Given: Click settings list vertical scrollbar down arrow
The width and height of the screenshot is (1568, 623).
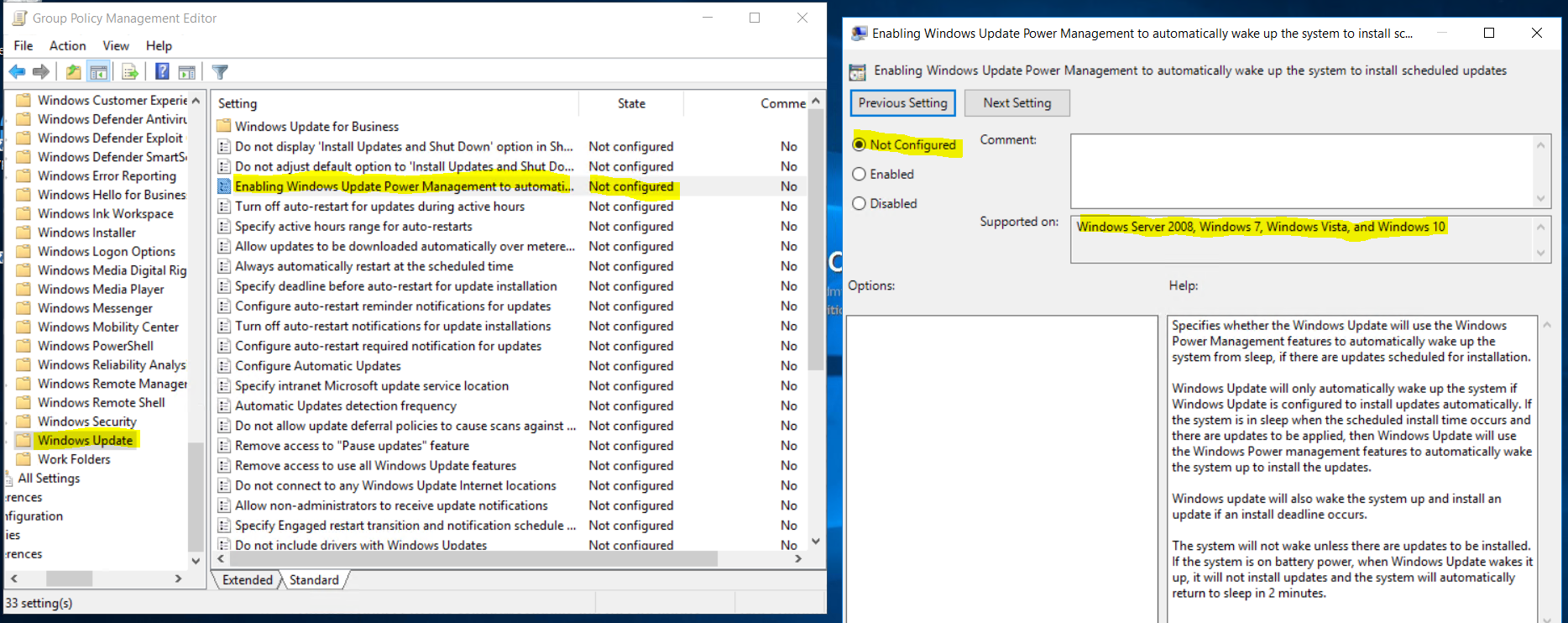Looking at the screenshot, I should click(x=815, y=542).
